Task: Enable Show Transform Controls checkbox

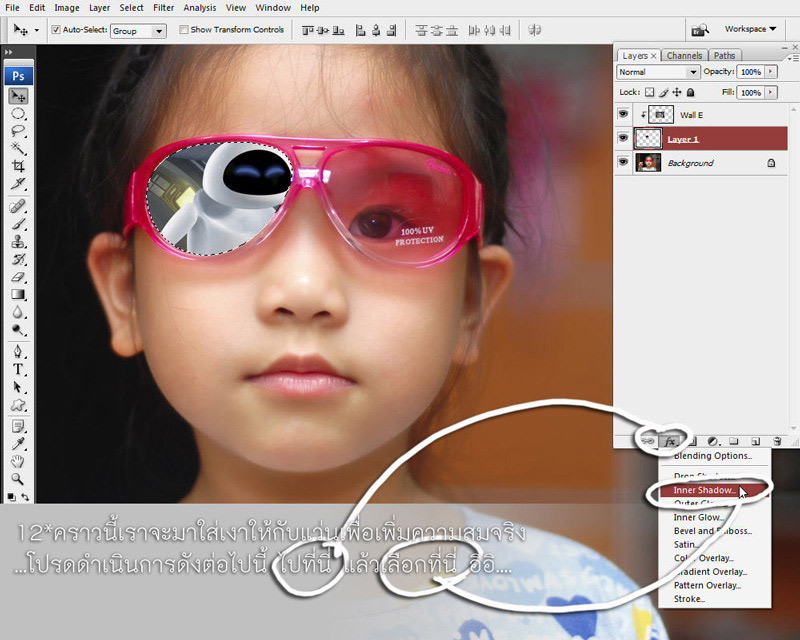Action: [x=184, y=30]
